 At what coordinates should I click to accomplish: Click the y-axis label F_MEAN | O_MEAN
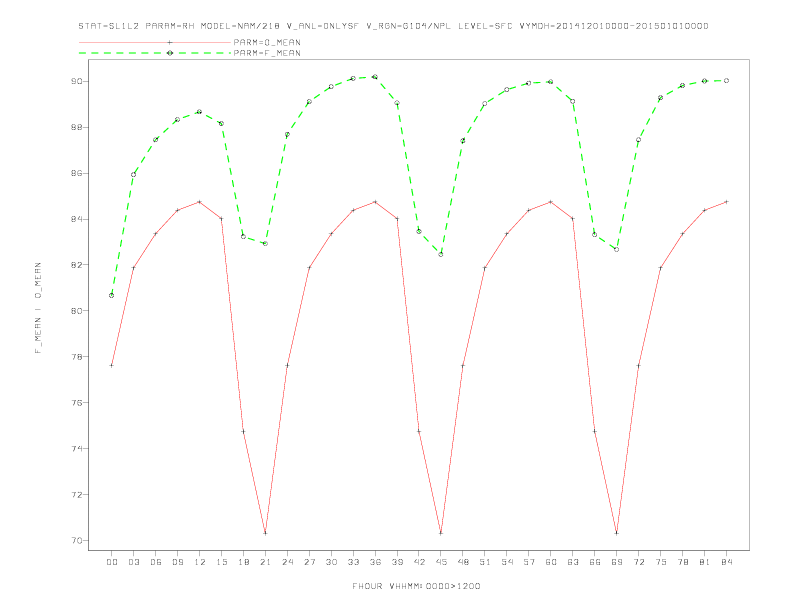(38, 308)
